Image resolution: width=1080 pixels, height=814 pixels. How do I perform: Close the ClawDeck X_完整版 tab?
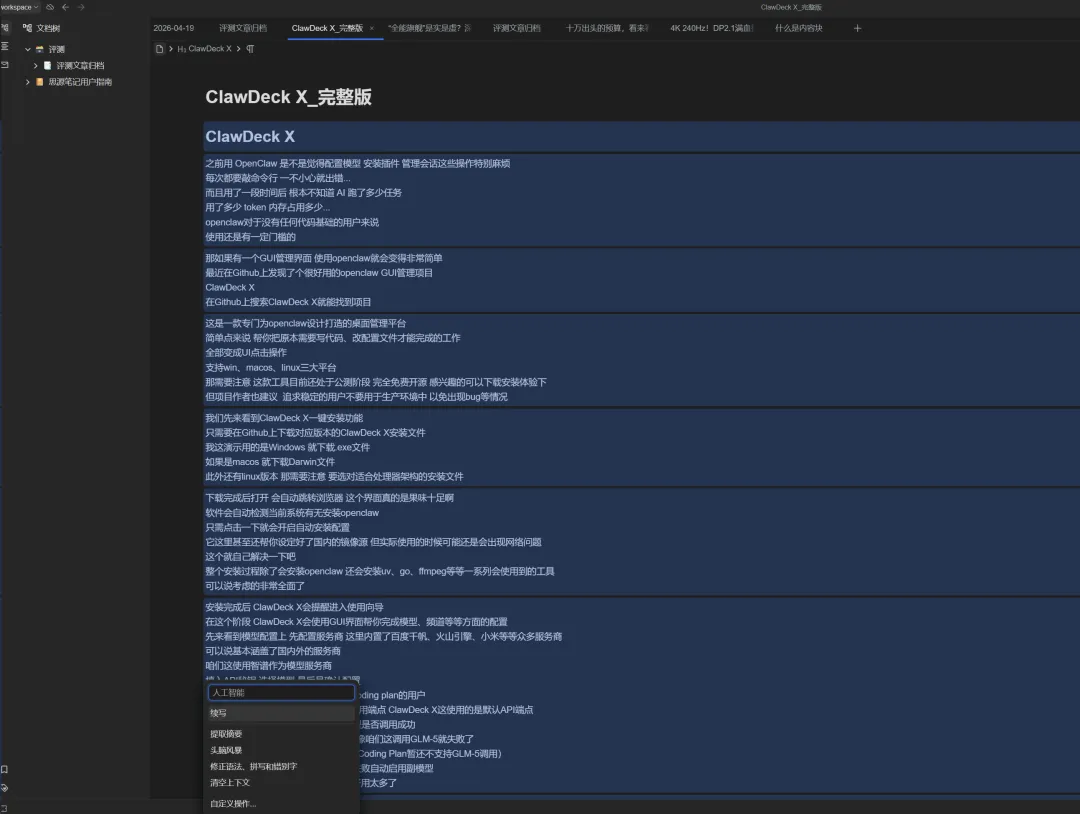(x=372, y=28)
